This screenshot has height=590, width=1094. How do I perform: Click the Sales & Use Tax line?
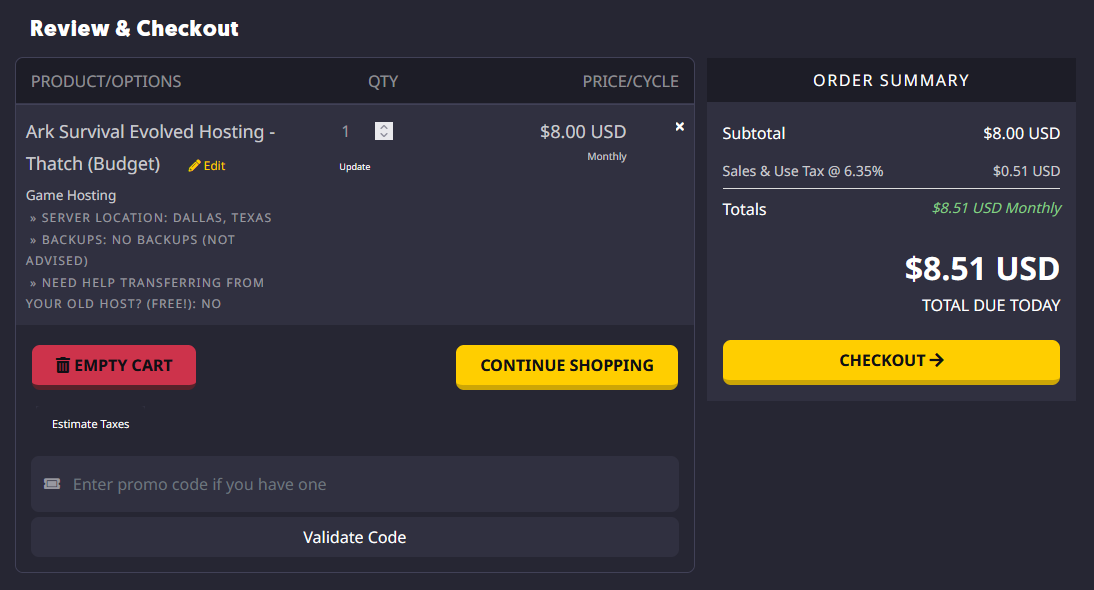[802, 171]
